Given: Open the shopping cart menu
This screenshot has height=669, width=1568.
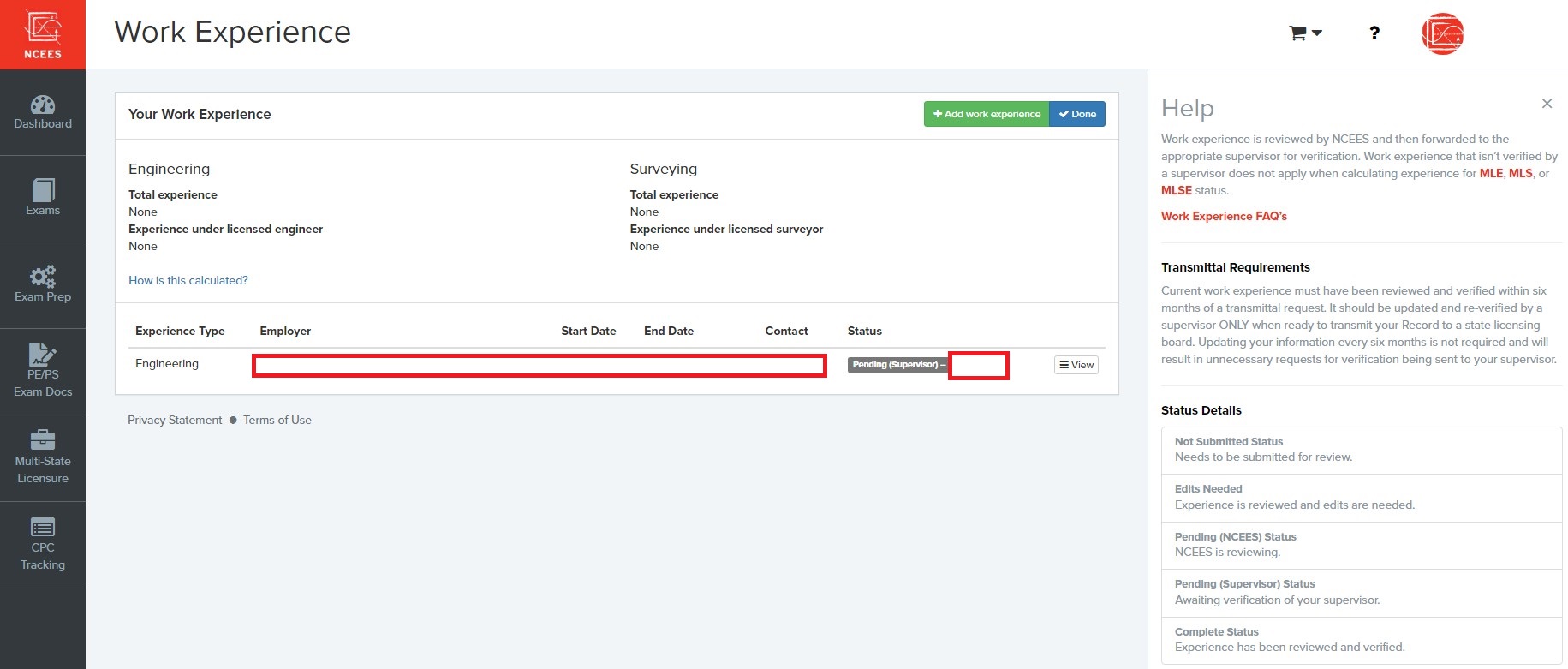Looking at the screenshot, I should (x=1305, y=33).
